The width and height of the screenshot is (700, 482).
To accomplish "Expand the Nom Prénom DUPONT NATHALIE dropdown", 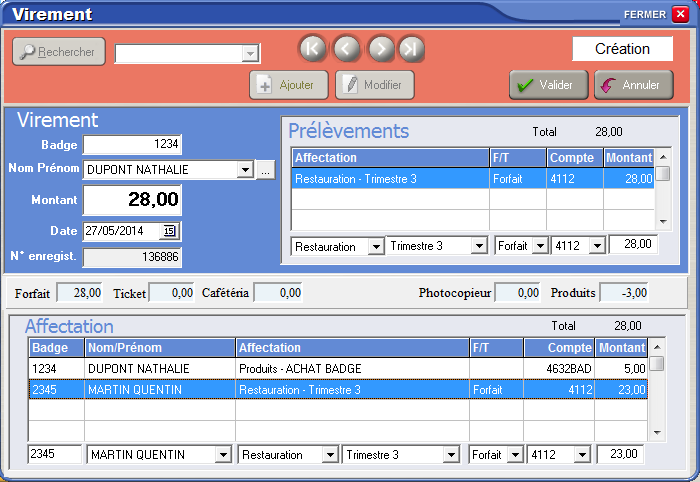I will click(x=245, y=170).
